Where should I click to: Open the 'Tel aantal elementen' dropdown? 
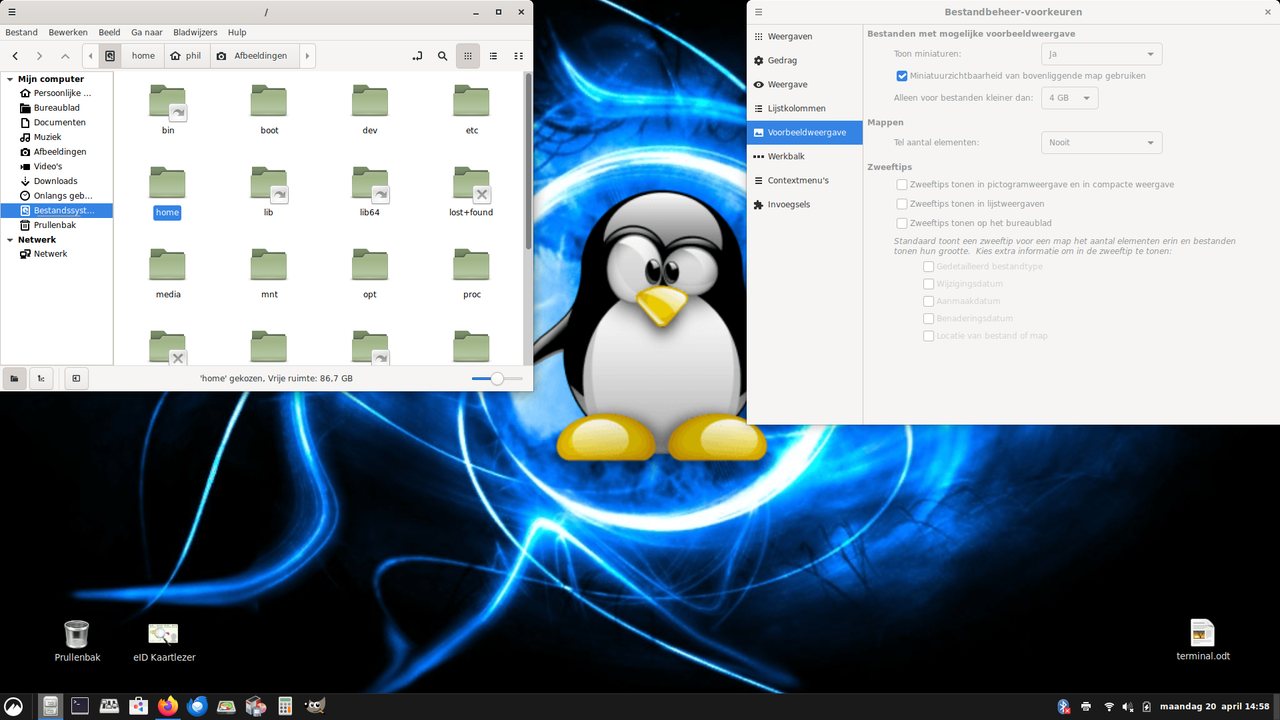click(1102, 142)
